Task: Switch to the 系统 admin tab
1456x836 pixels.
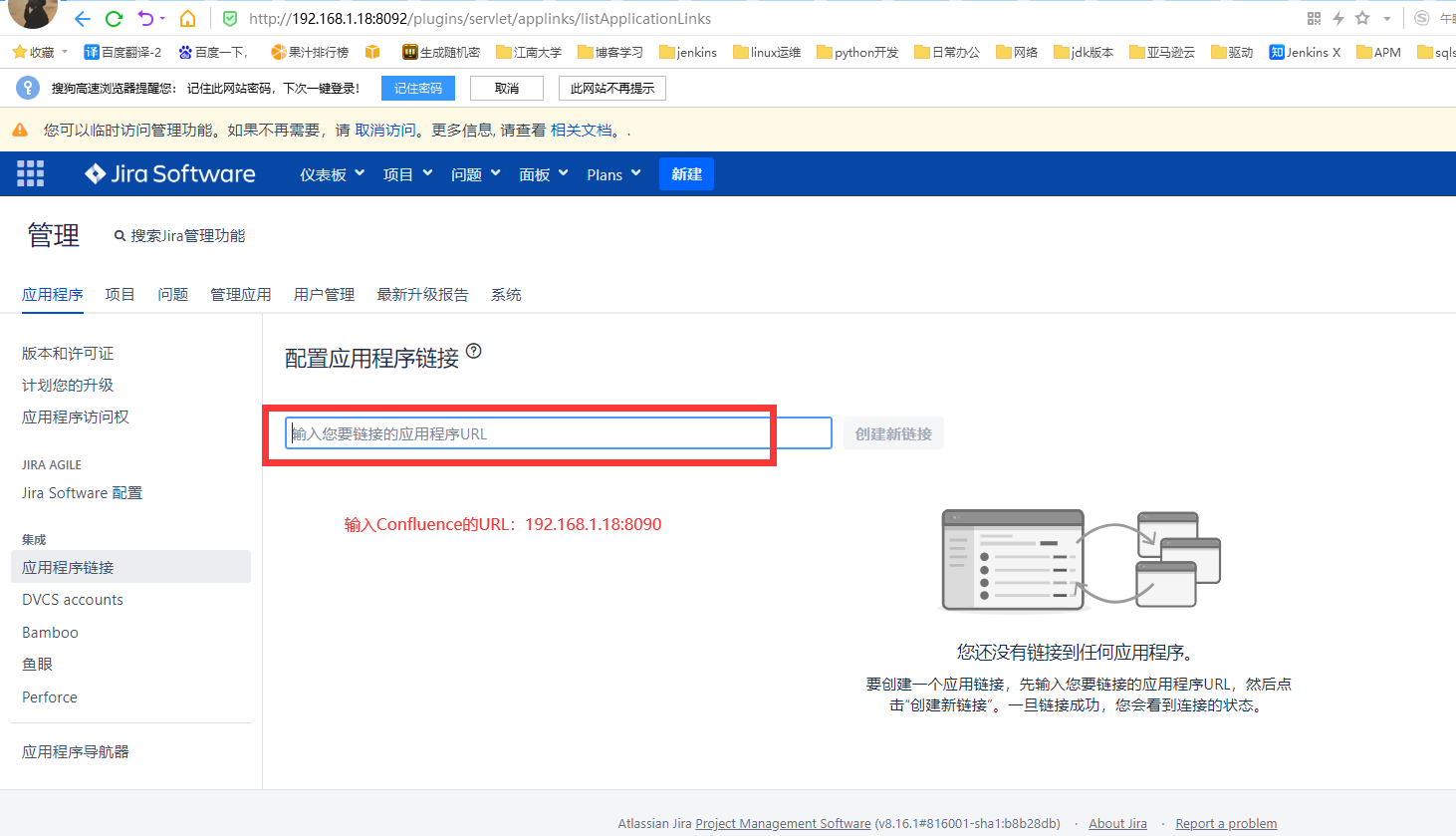Action: pyautogui.click(x=506, y=294)
